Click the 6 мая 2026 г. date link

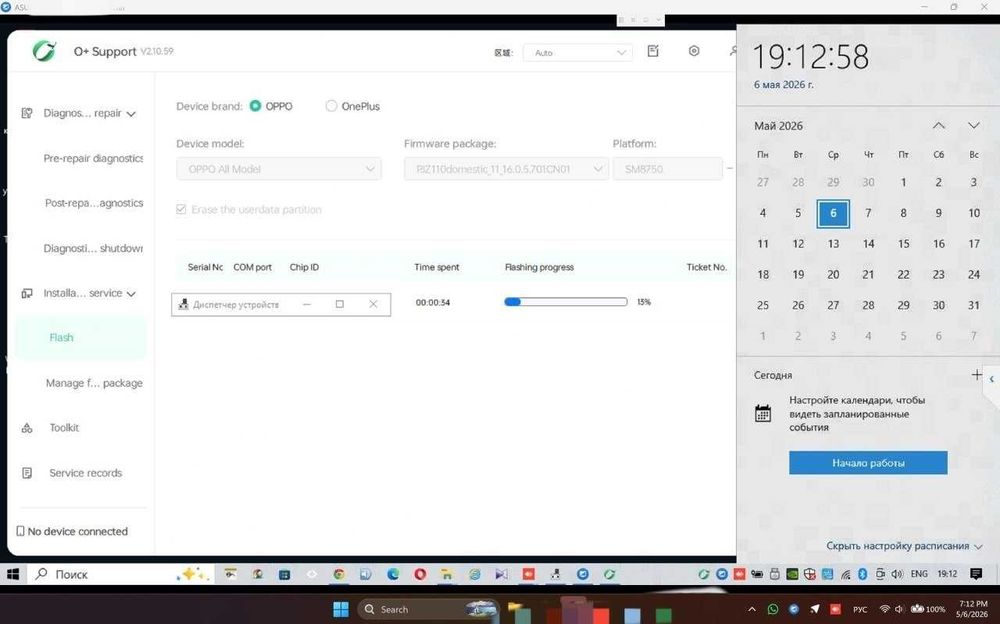pyautogui.click(x=784, y=84)
